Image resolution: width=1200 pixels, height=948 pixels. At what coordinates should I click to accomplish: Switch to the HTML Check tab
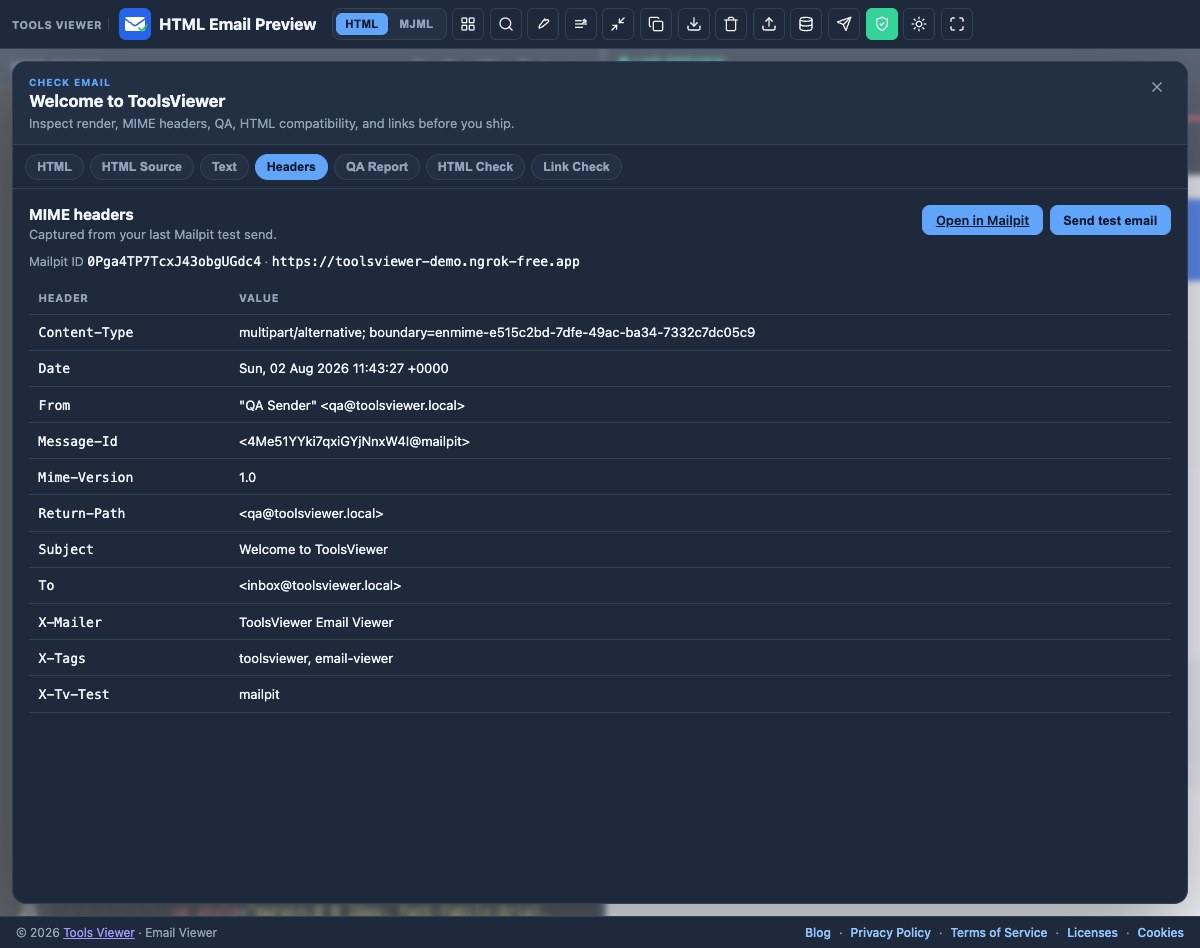coord(475,167)
